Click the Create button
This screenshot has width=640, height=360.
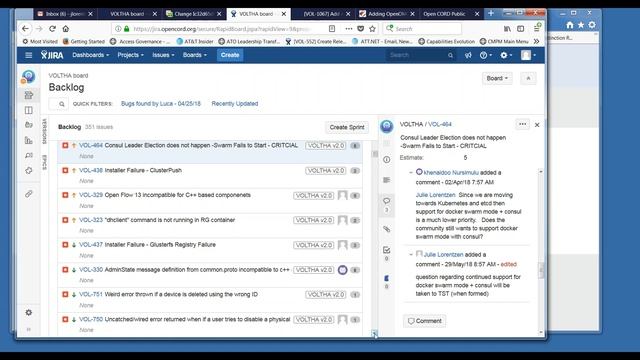[230, 55]
